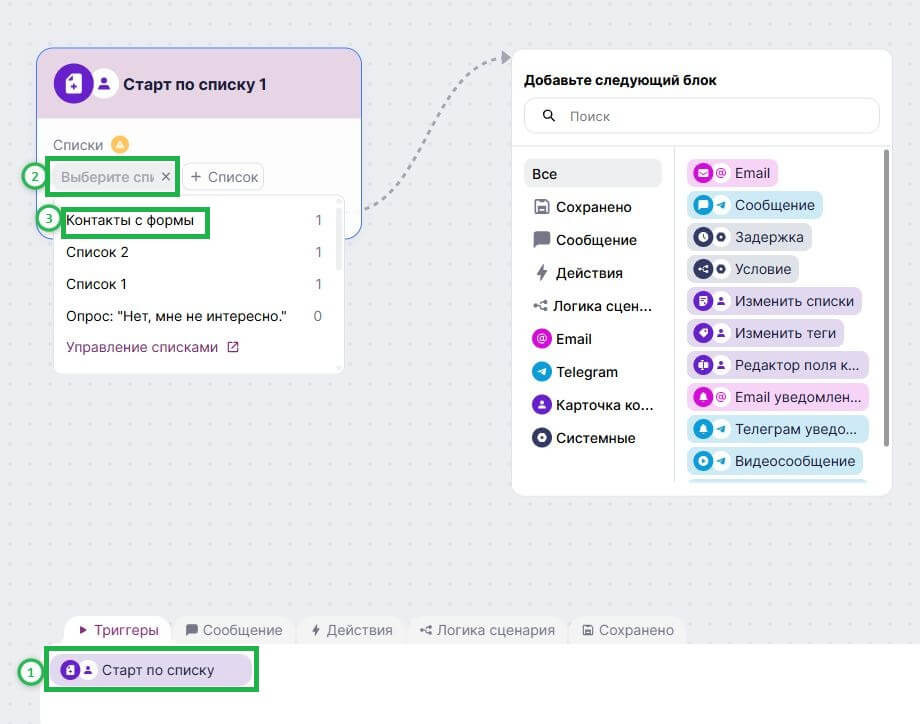Screen dimensions: 920x724
Task: Click the yellow warning icon next to Списки
Action: click(x=120, y=144)
